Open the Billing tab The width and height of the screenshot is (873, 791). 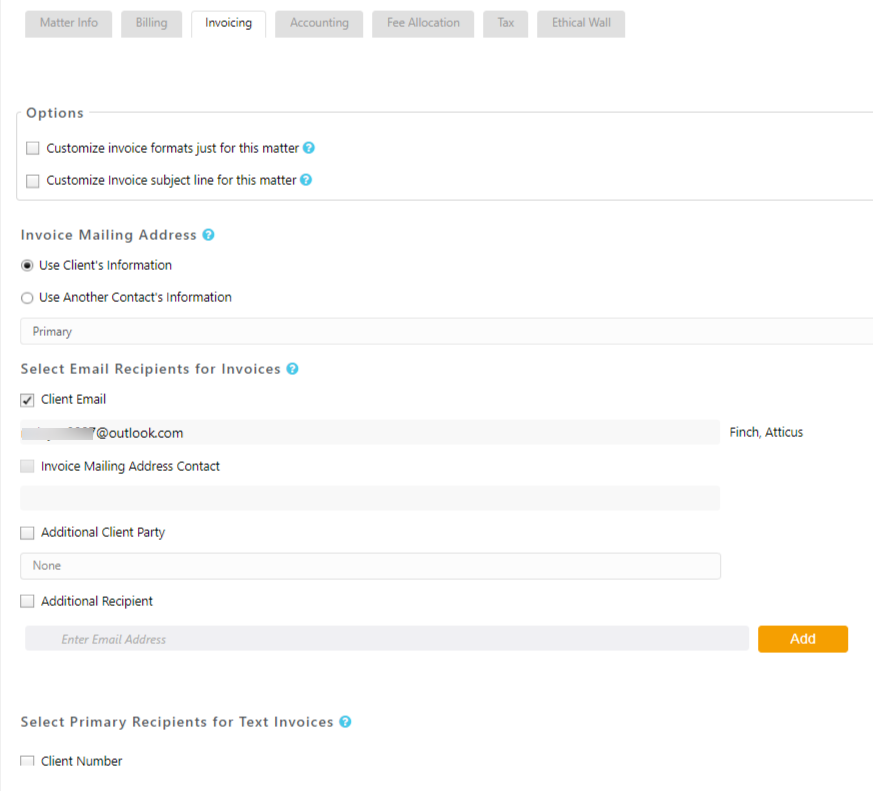[151, 23]
